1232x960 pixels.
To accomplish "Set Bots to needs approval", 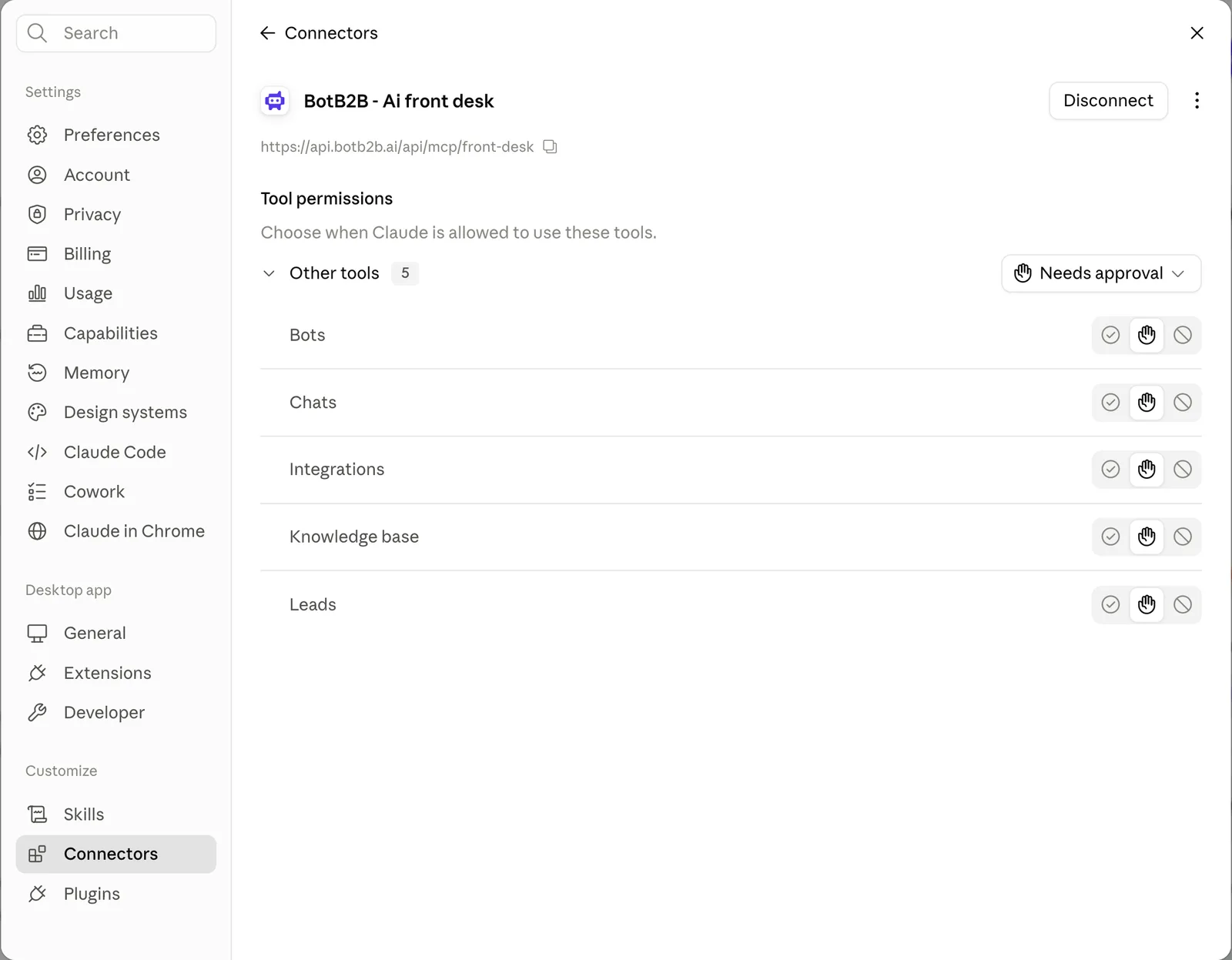I will coord(1147,335).
